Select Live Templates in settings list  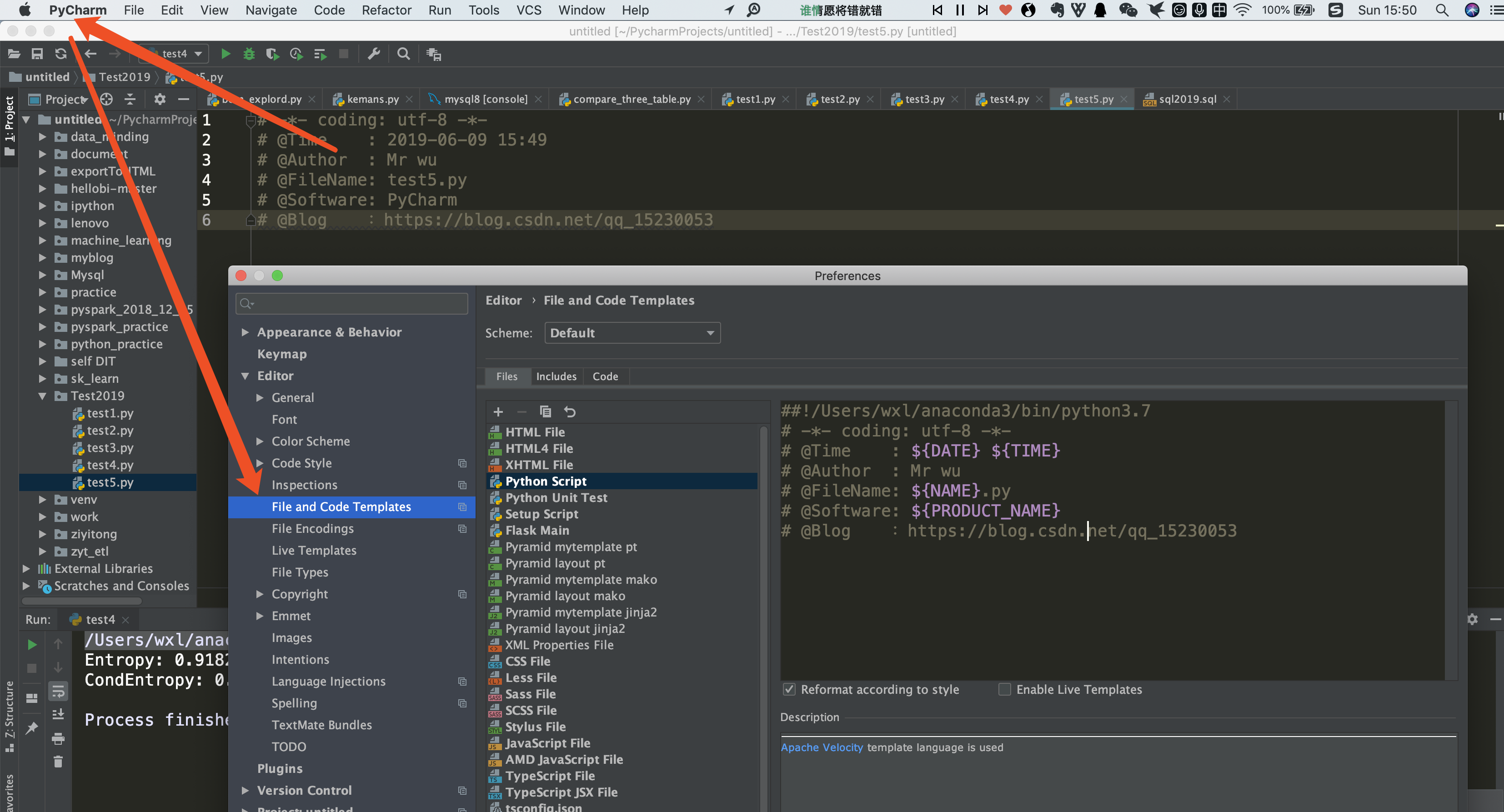314,551
